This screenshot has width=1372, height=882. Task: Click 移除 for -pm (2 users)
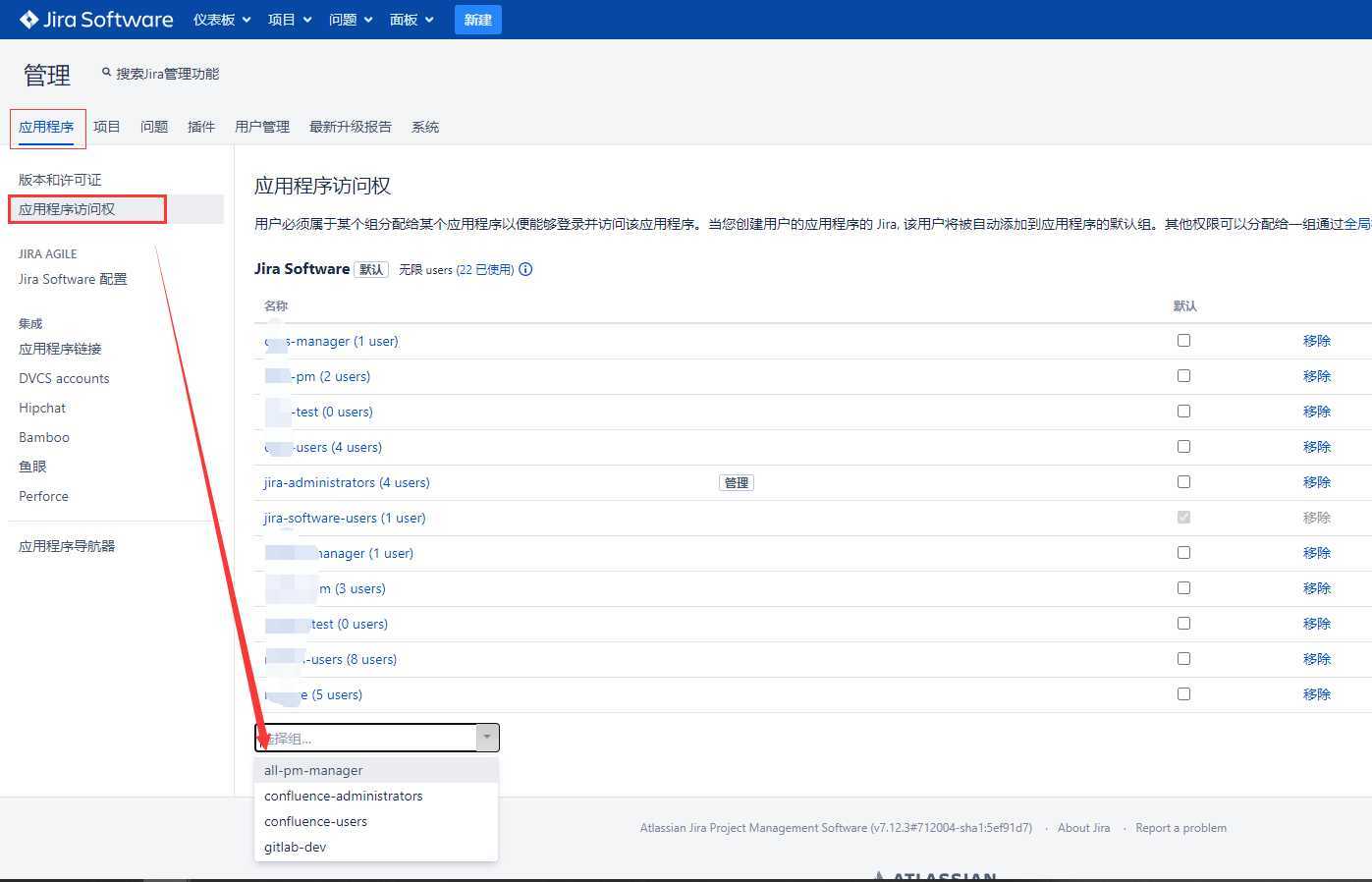tap(1317, 376)
